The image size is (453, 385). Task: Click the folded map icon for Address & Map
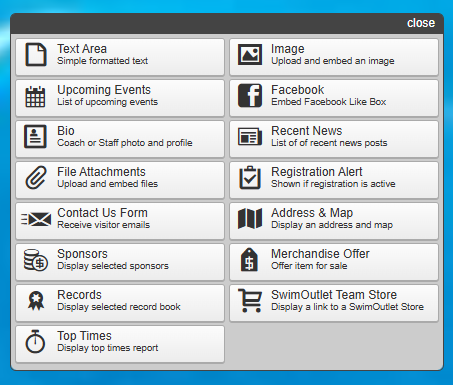point(250,219)
